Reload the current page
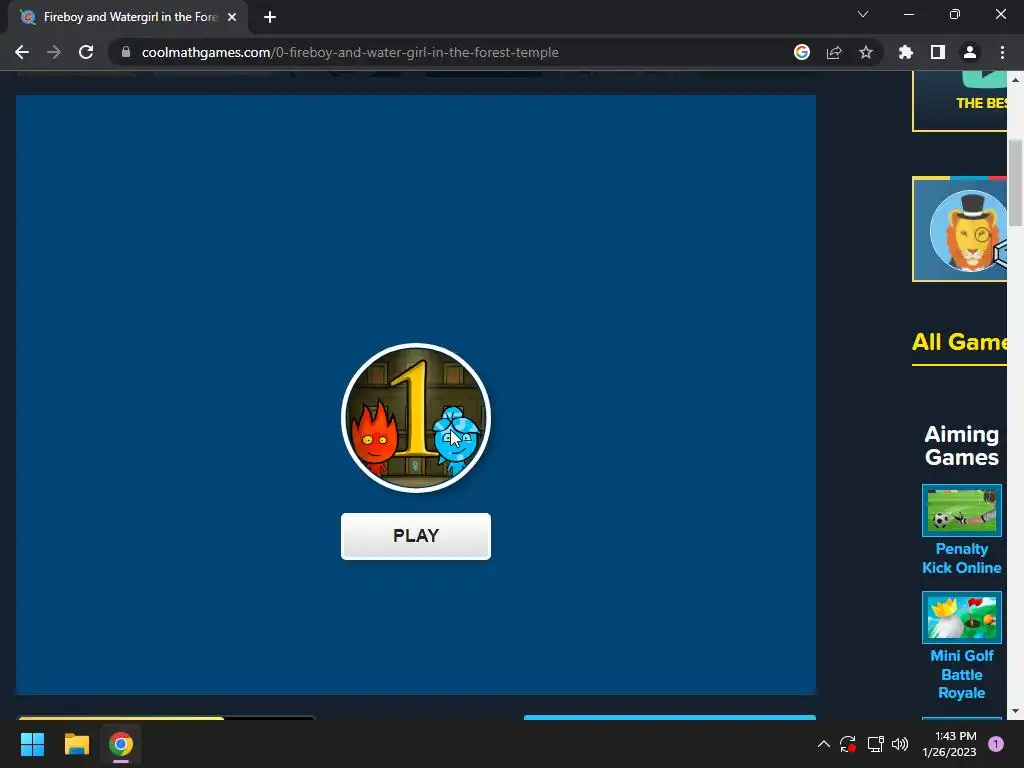Image resolution: width=1024 pixels, height=768 pixels. click(86, 52)
